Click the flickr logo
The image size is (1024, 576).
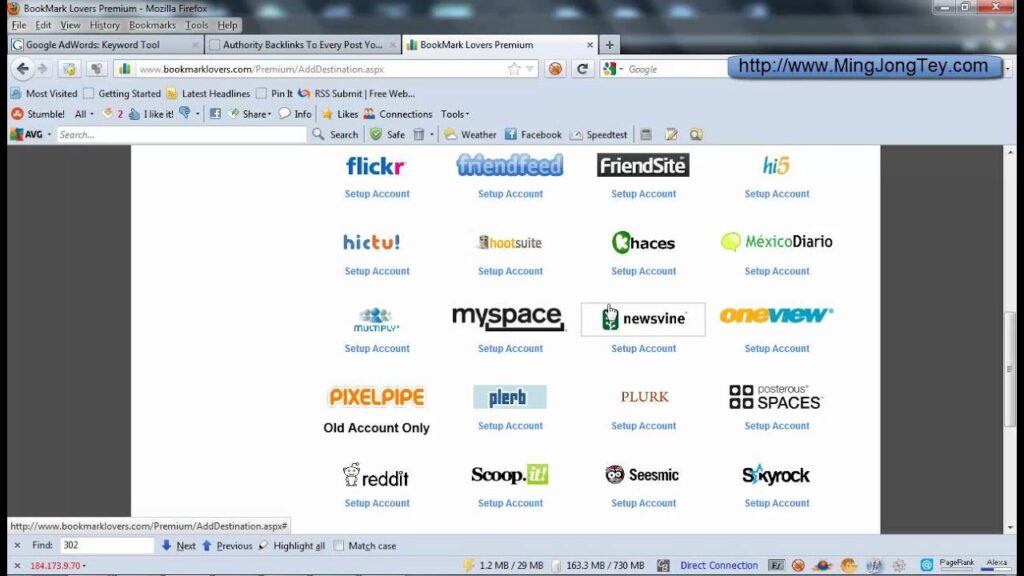tap(376, 166)
